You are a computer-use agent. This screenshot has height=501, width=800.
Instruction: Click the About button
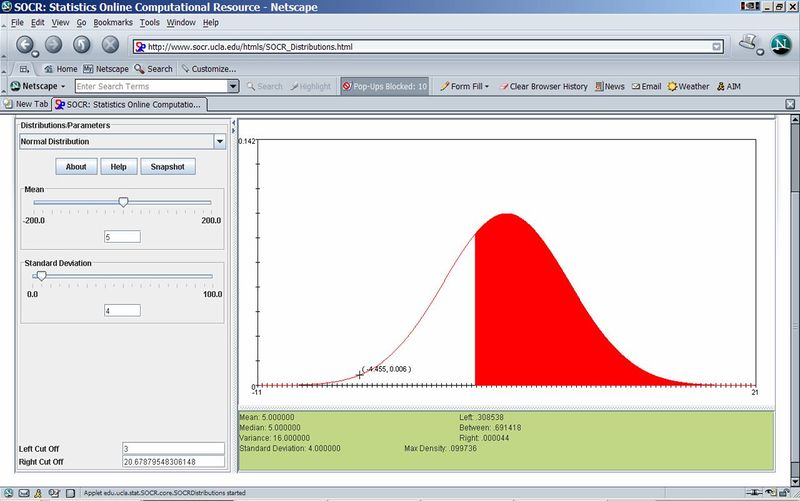(x=76, y=166)
